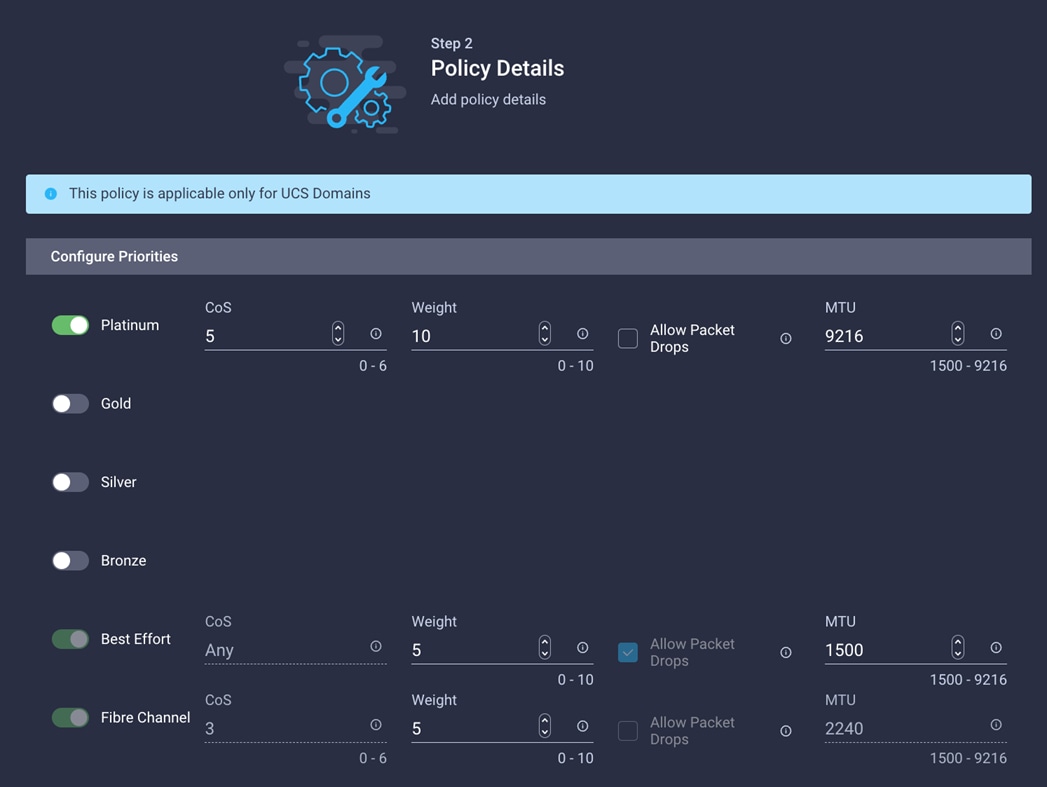Click the Bronze label text

123,561
